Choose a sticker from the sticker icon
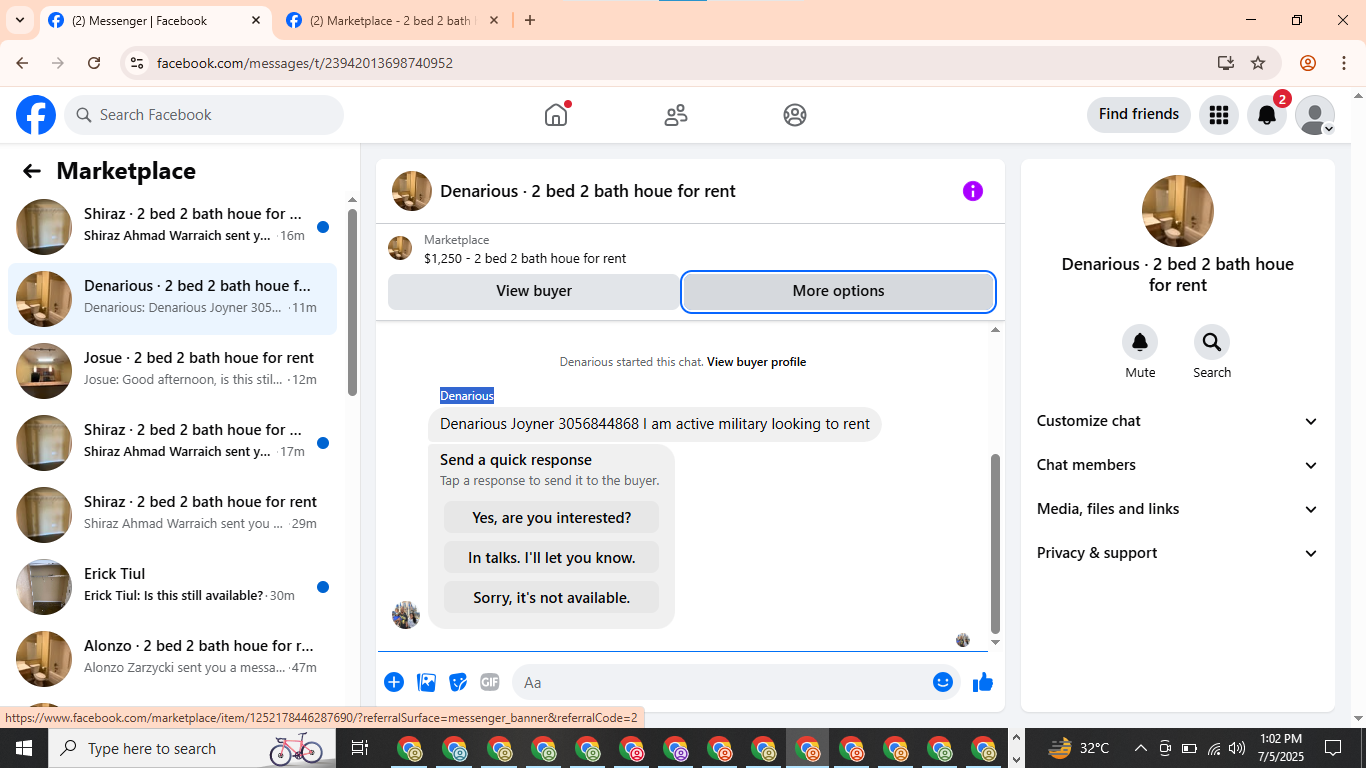The width and height of the screenshot is (1366, 768). coord(458,682)
